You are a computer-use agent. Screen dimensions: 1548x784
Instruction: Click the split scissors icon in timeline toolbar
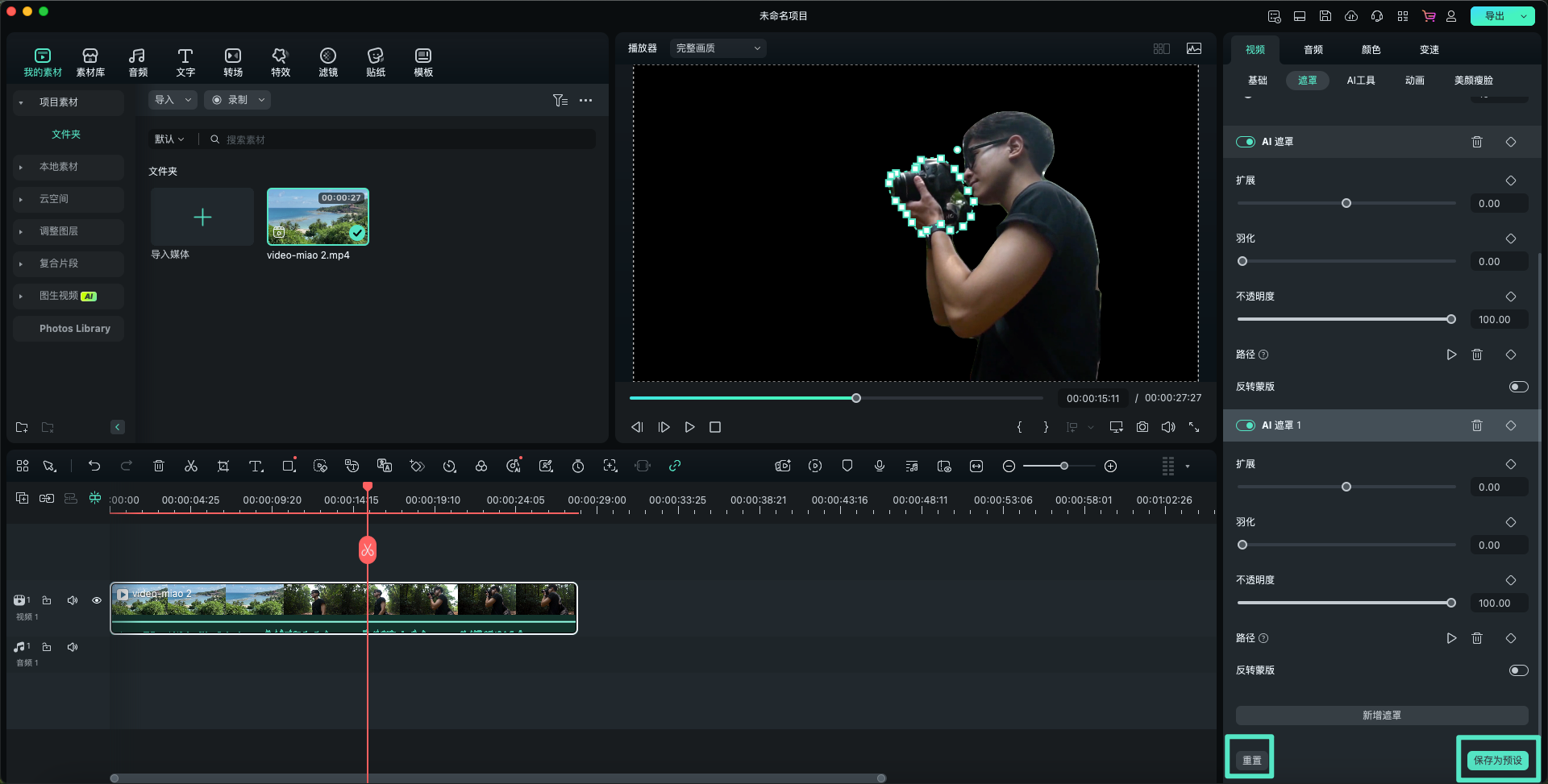pyautogui.click(x=191, y=467)
